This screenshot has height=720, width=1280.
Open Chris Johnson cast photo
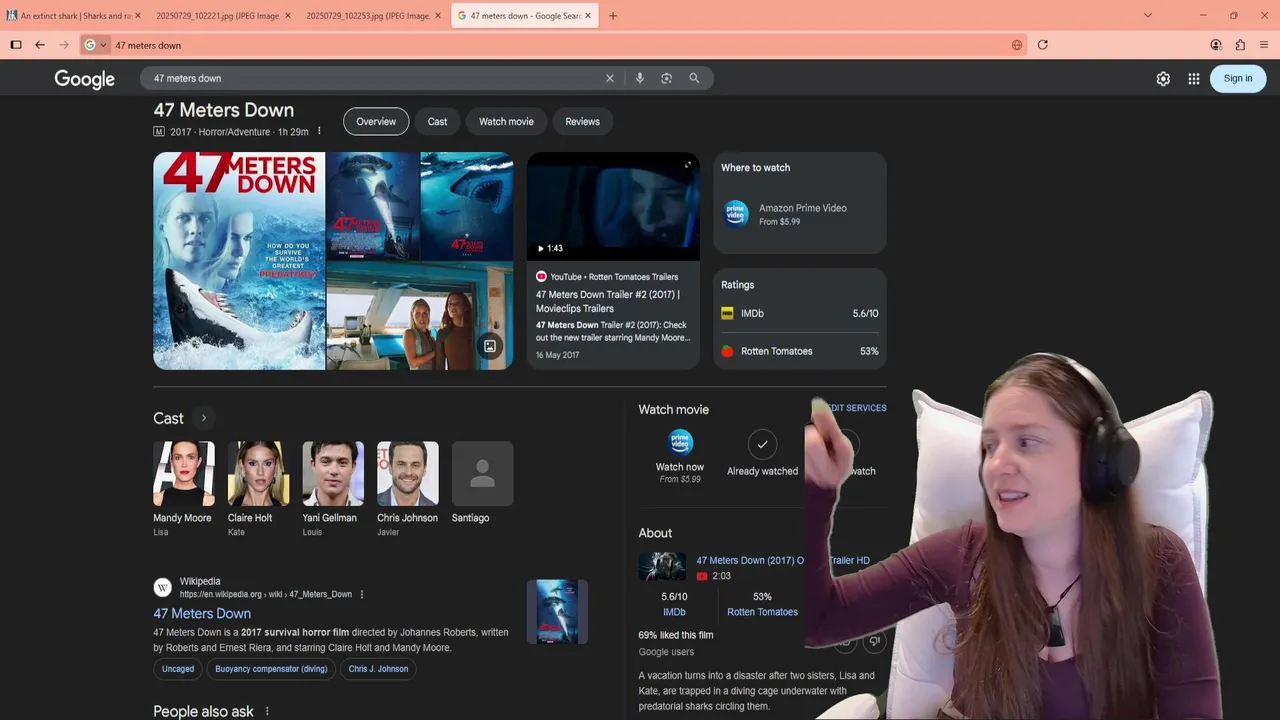(407, 474)
